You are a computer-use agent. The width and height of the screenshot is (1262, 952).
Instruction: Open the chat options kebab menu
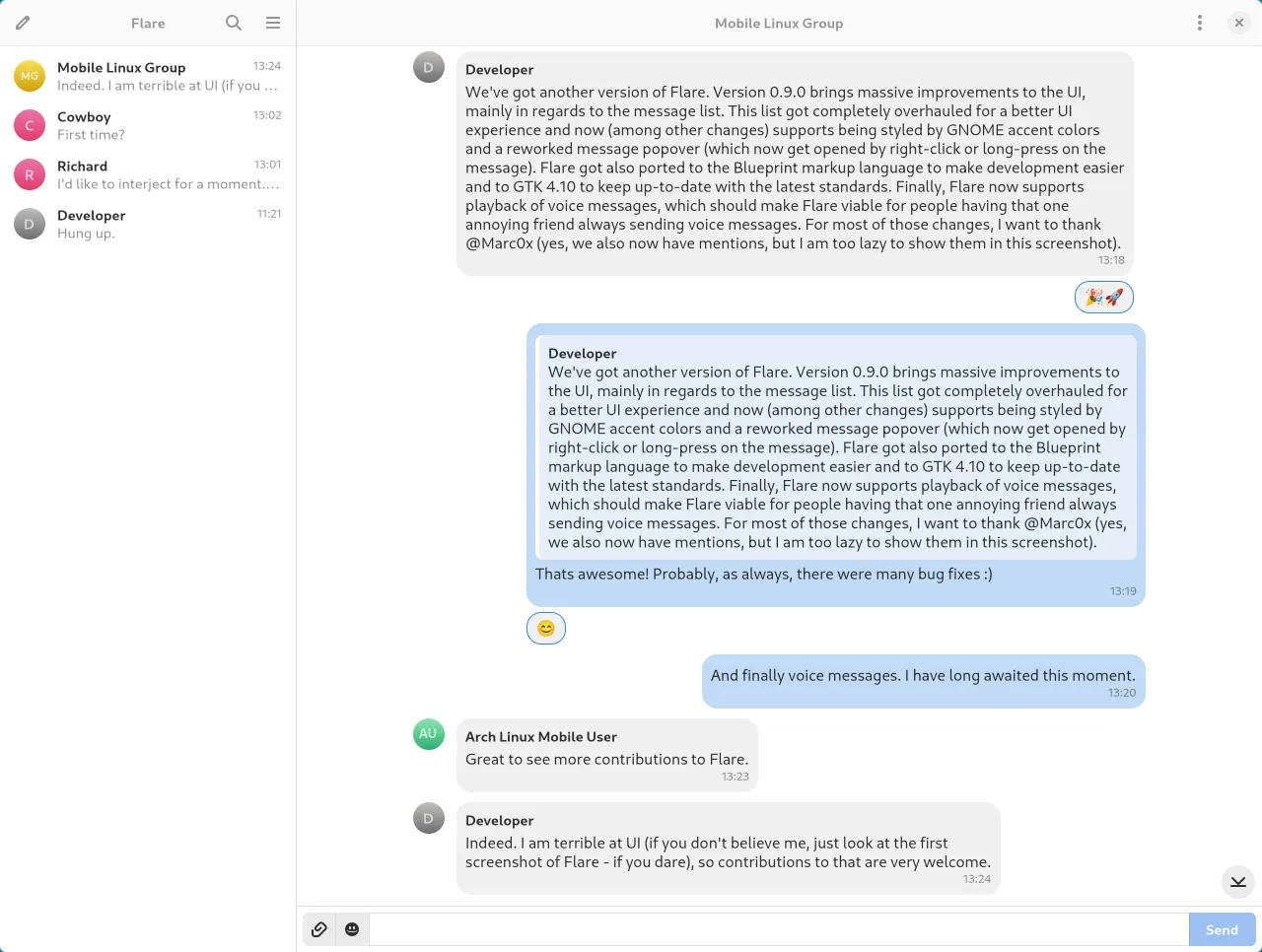[x=1199, y=23]
